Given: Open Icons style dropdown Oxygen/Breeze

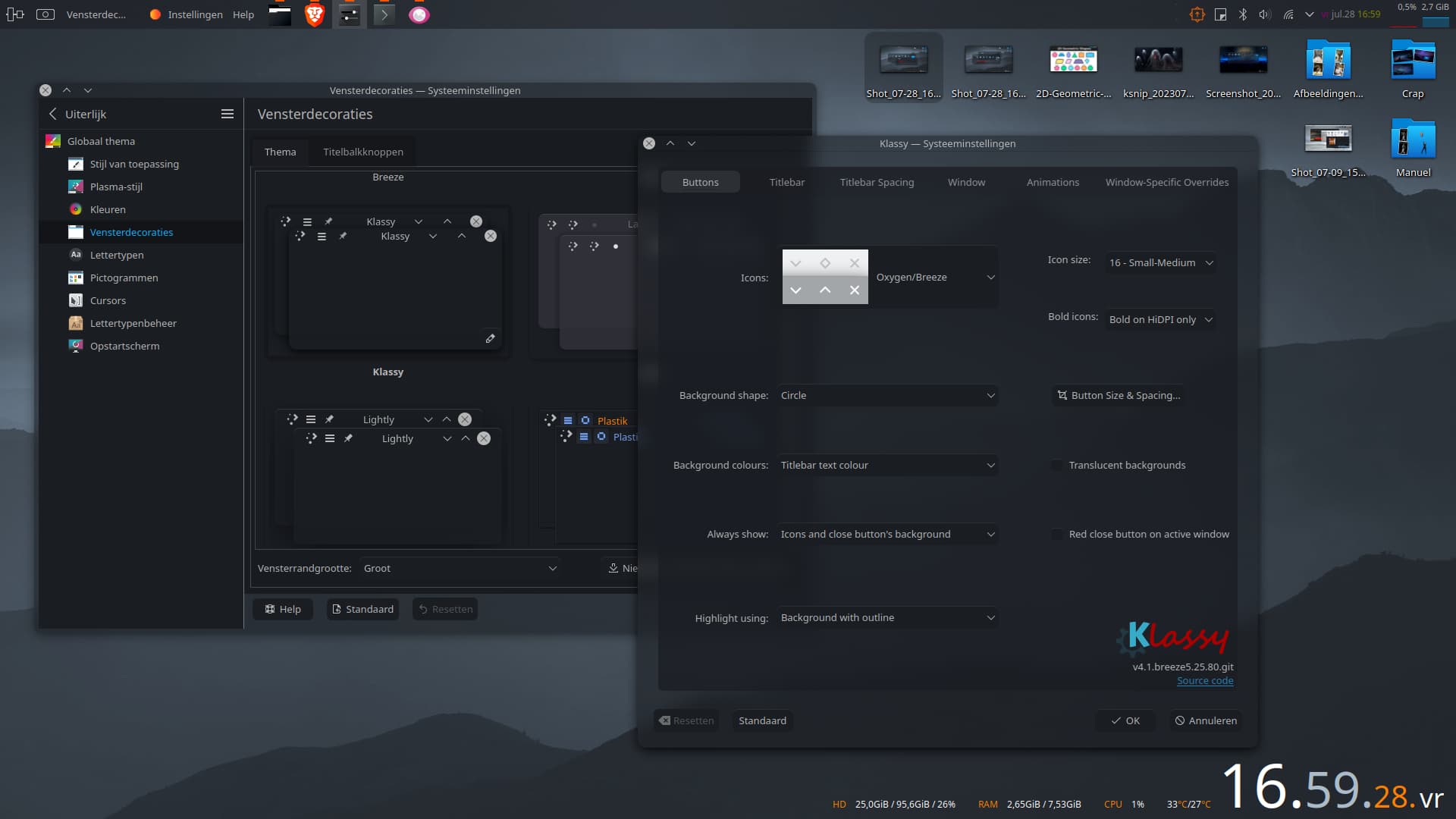Looking at the screenshot, I should click(890, 277).
